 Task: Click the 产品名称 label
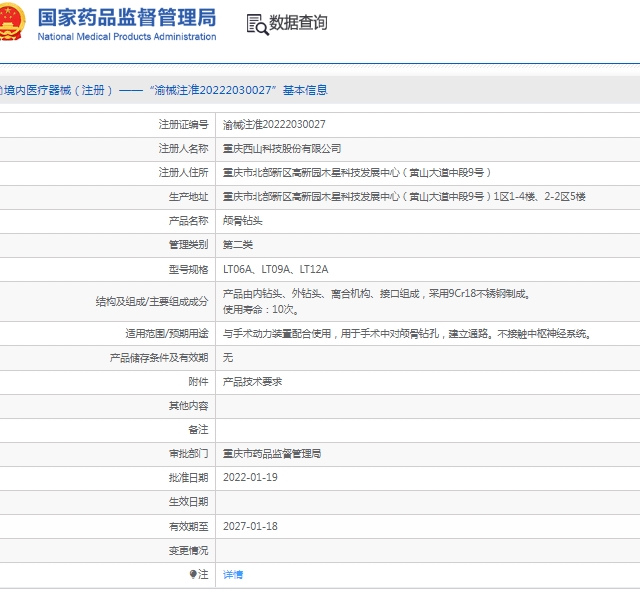(x=188, y=221)
